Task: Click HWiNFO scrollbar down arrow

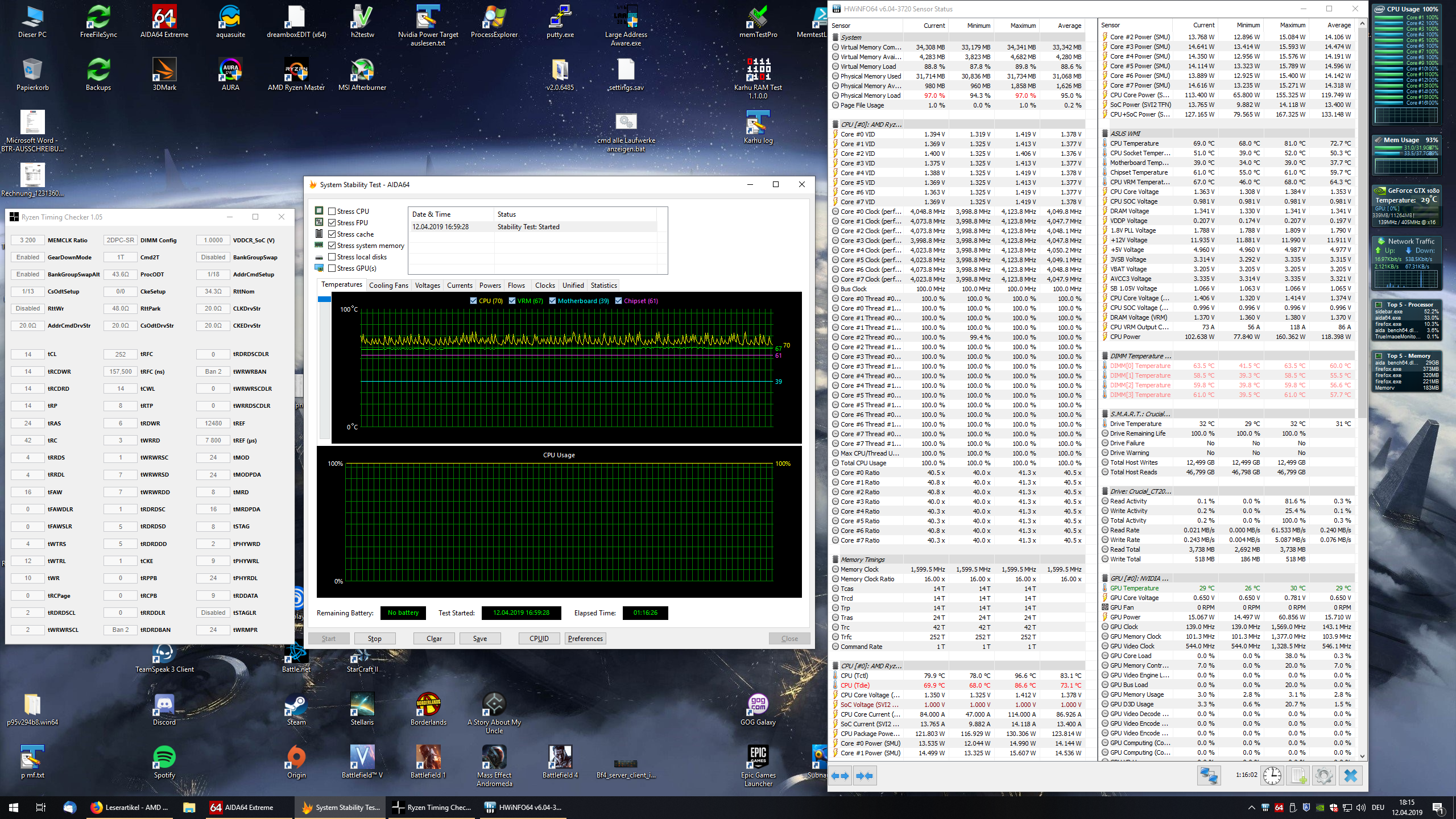Action: [x=1362, y=756]
